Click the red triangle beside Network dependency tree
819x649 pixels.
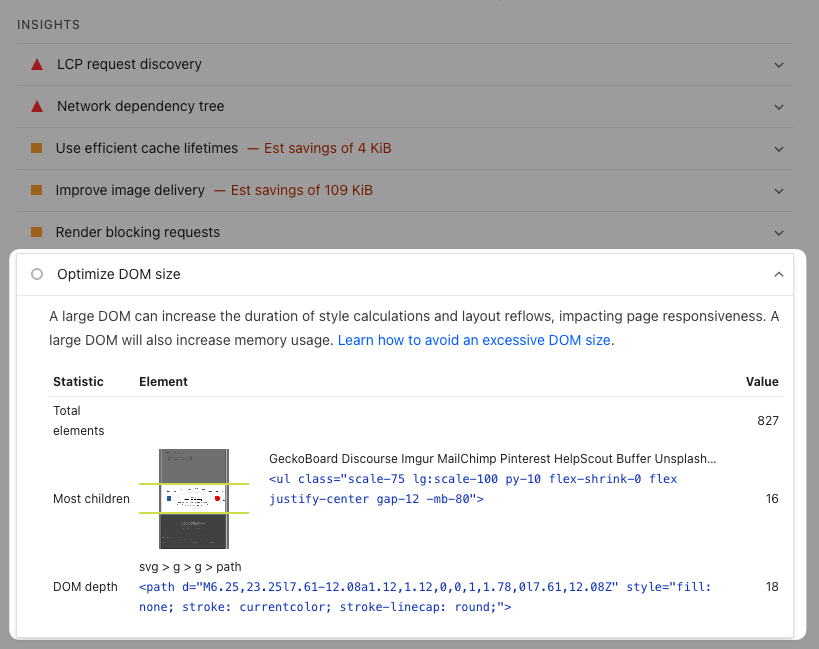36,105
